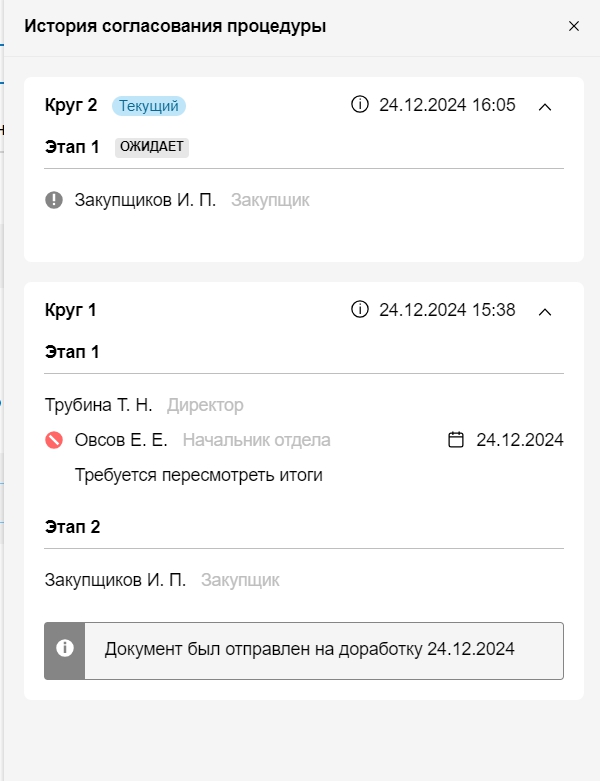The height and width of the screenshot is (781, 600).
Task: Click the comment Требуется пересмотреть итоги
Action: pyautogui.click(x=199, y=475)
